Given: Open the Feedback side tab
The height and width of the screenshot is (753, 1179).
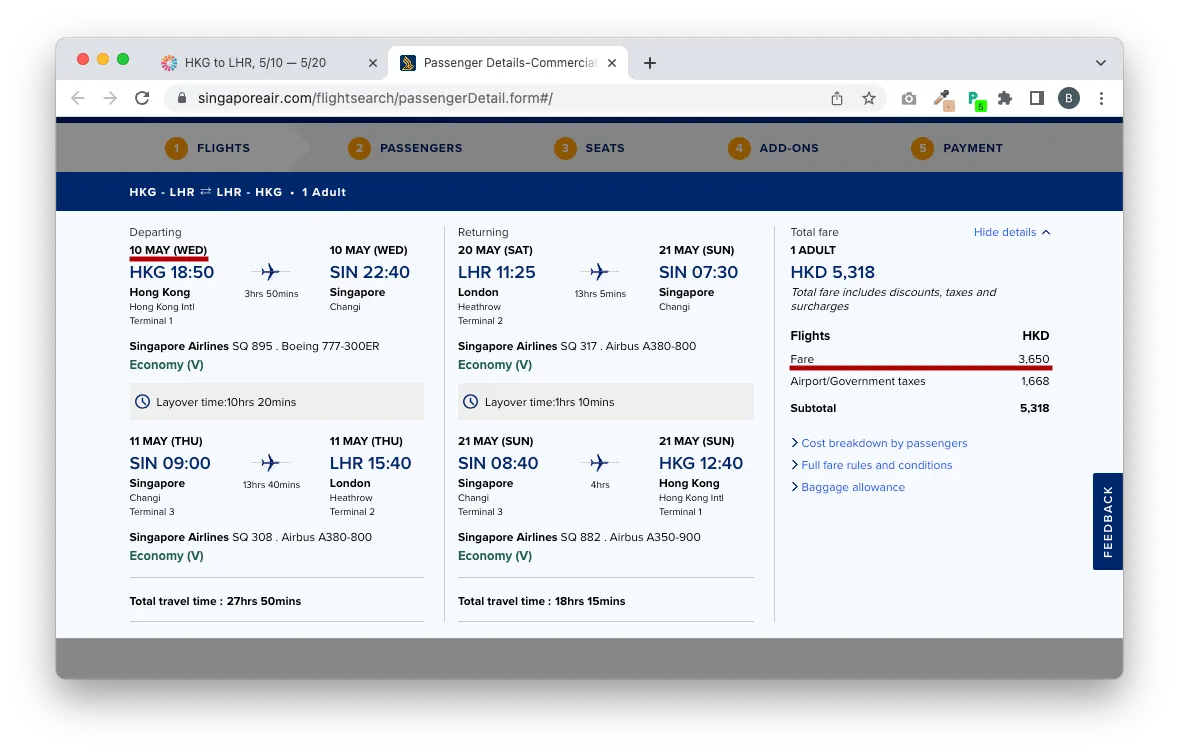Looking at the screenshot, I should (x=1108, y=521).
